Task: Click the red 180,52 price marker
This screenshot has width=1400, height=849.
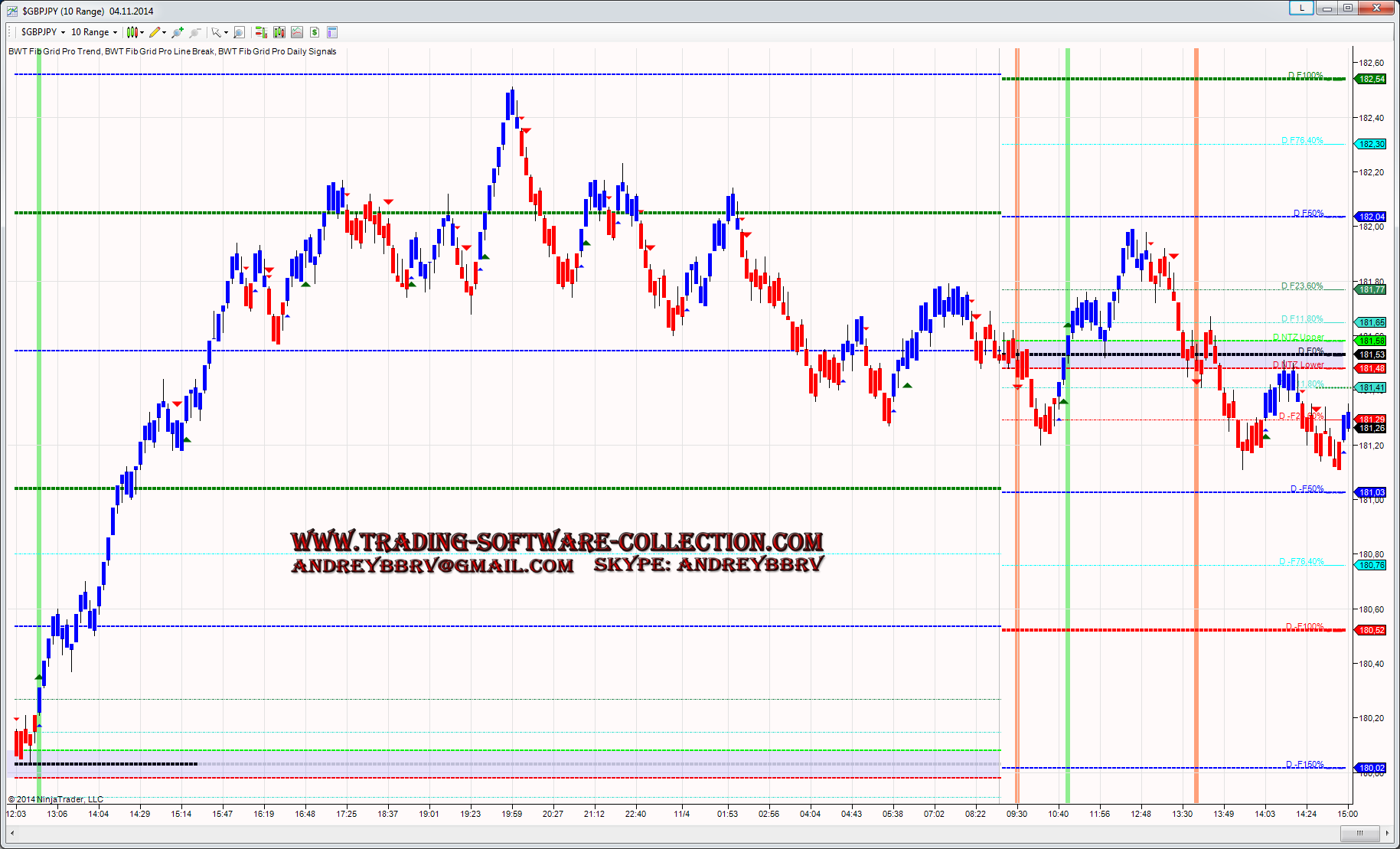Action: pyautogui.click(x=1371, y=630)
